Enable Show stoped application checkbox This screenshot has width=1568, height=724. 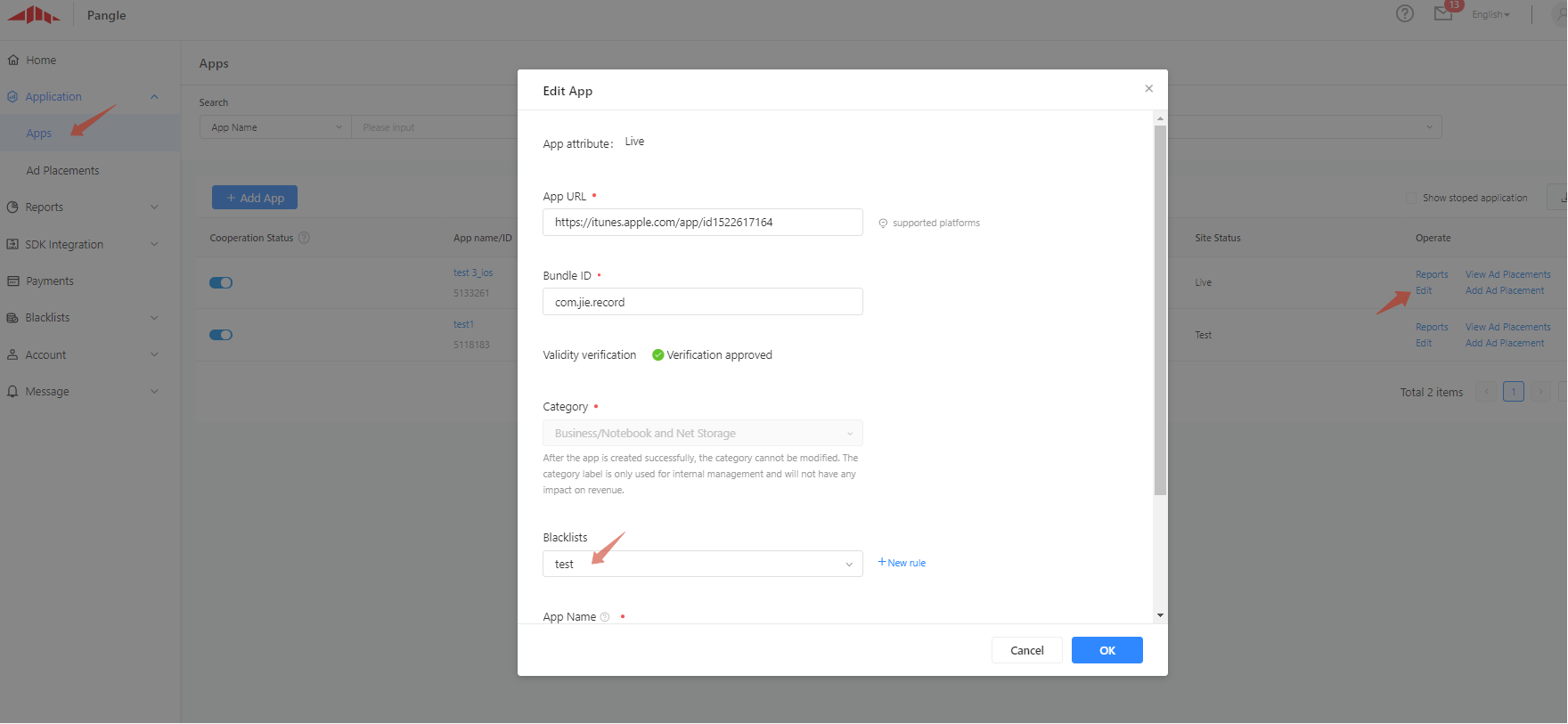pos(1410,198)
